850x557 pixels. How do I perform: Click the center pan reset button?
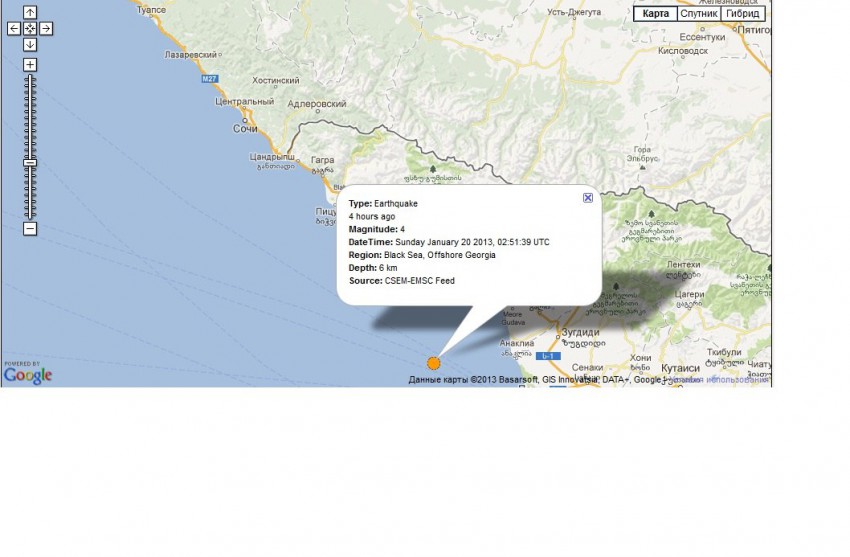[30, 29]
